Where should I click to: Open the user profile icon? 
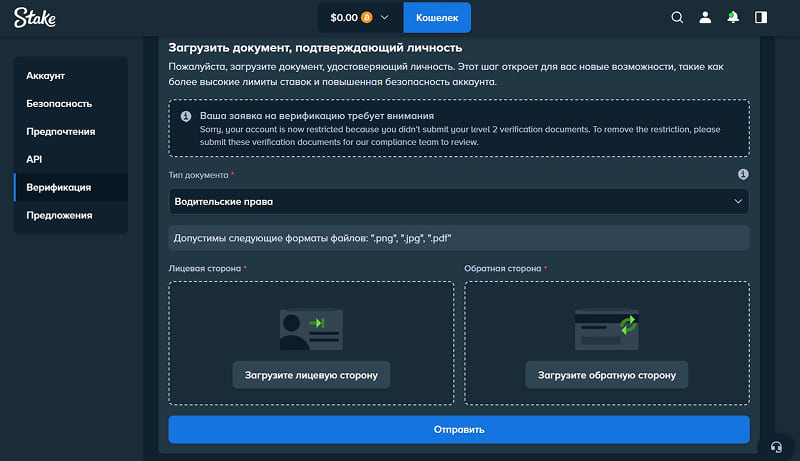coord(705,17)
